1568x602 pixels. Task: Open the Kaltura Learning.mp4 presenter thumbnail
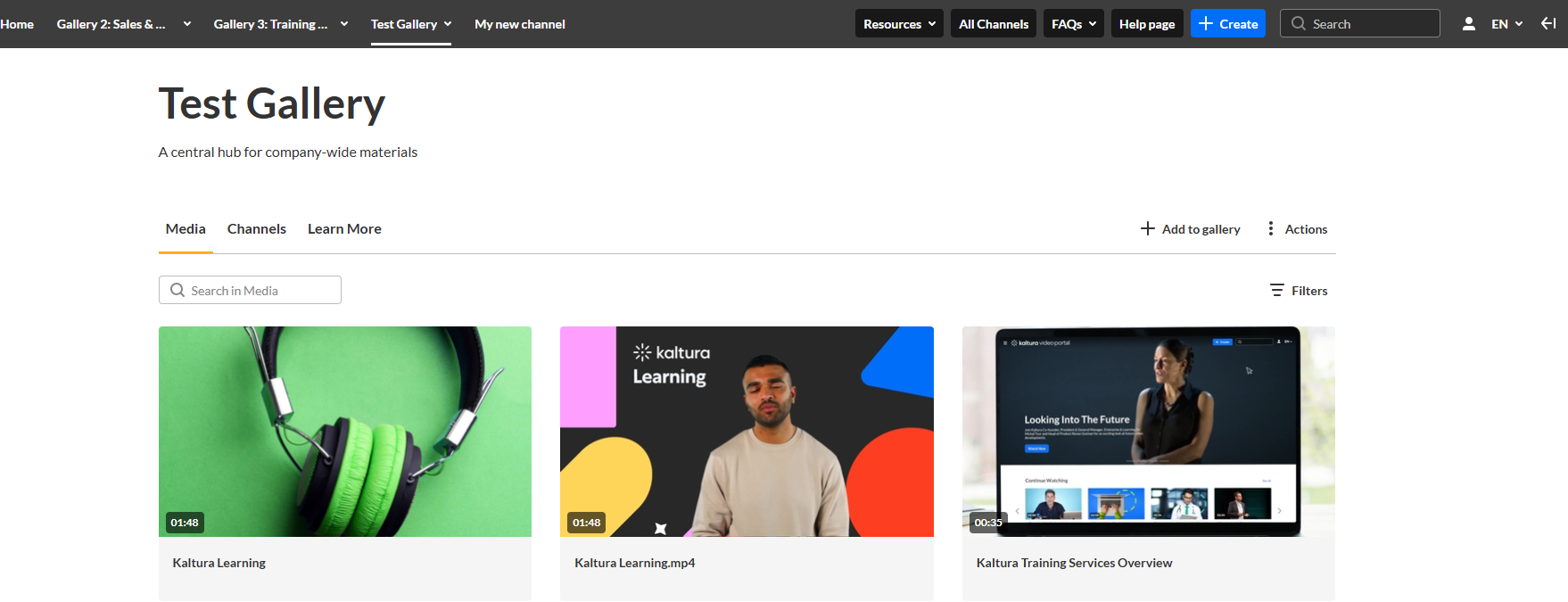(x=747, y=432)
